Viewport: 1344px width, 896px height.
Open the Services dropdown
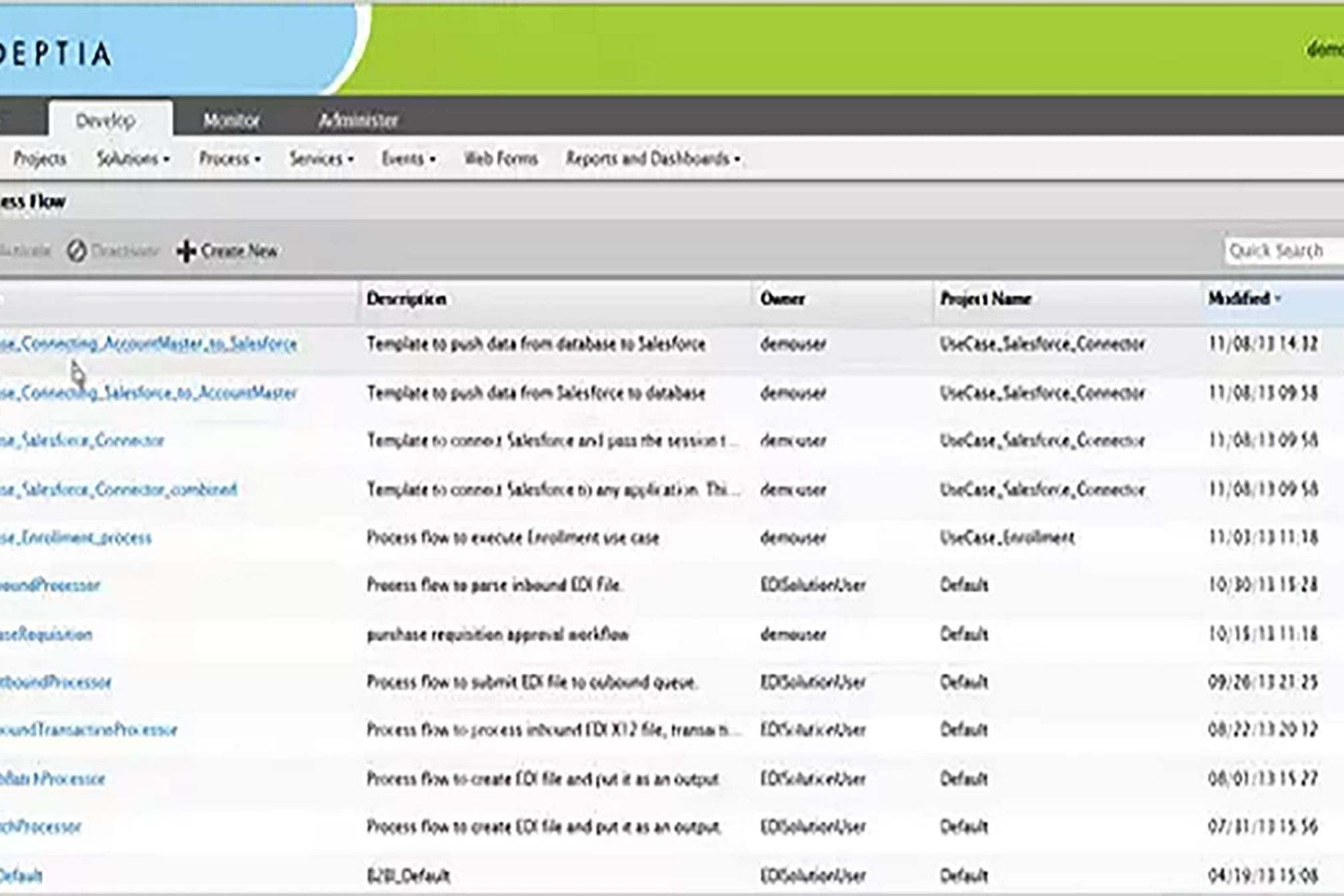321,159
